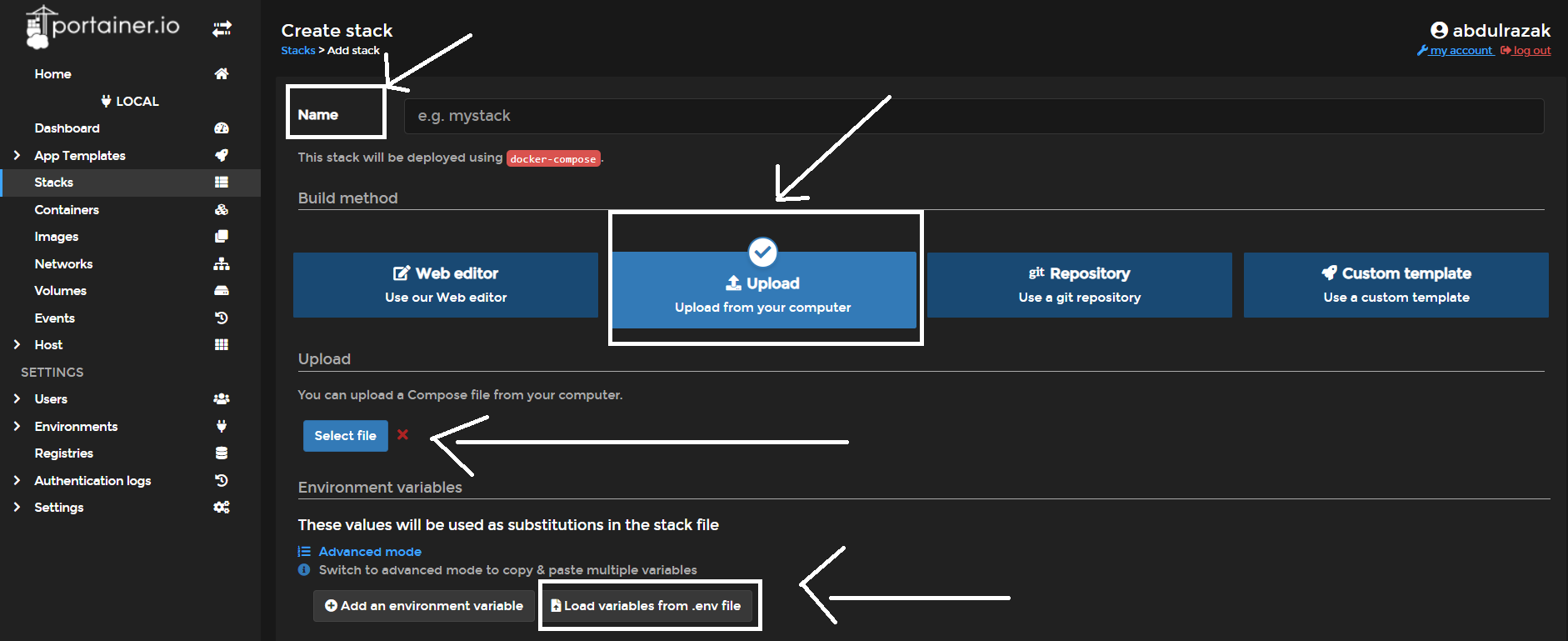Click the portainer.io logo

pyautogui.click(x=102, y=28)
